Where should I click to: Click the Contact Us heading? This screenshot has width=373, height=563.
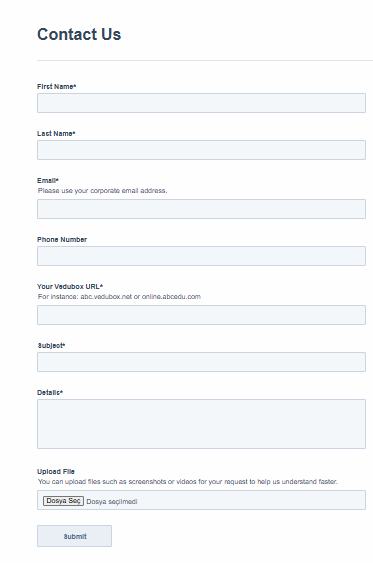coord(79,34)
